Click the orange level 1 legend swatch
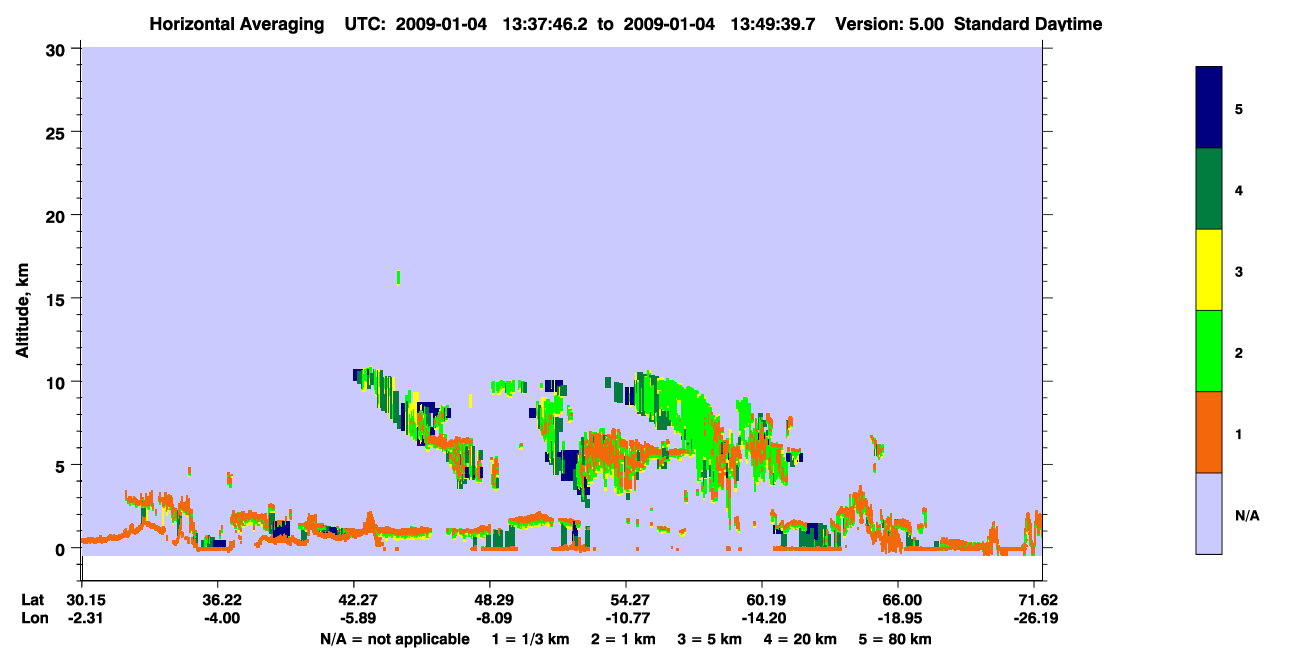The width and height of the screenshot is (1300, 667). (1209, 432)
